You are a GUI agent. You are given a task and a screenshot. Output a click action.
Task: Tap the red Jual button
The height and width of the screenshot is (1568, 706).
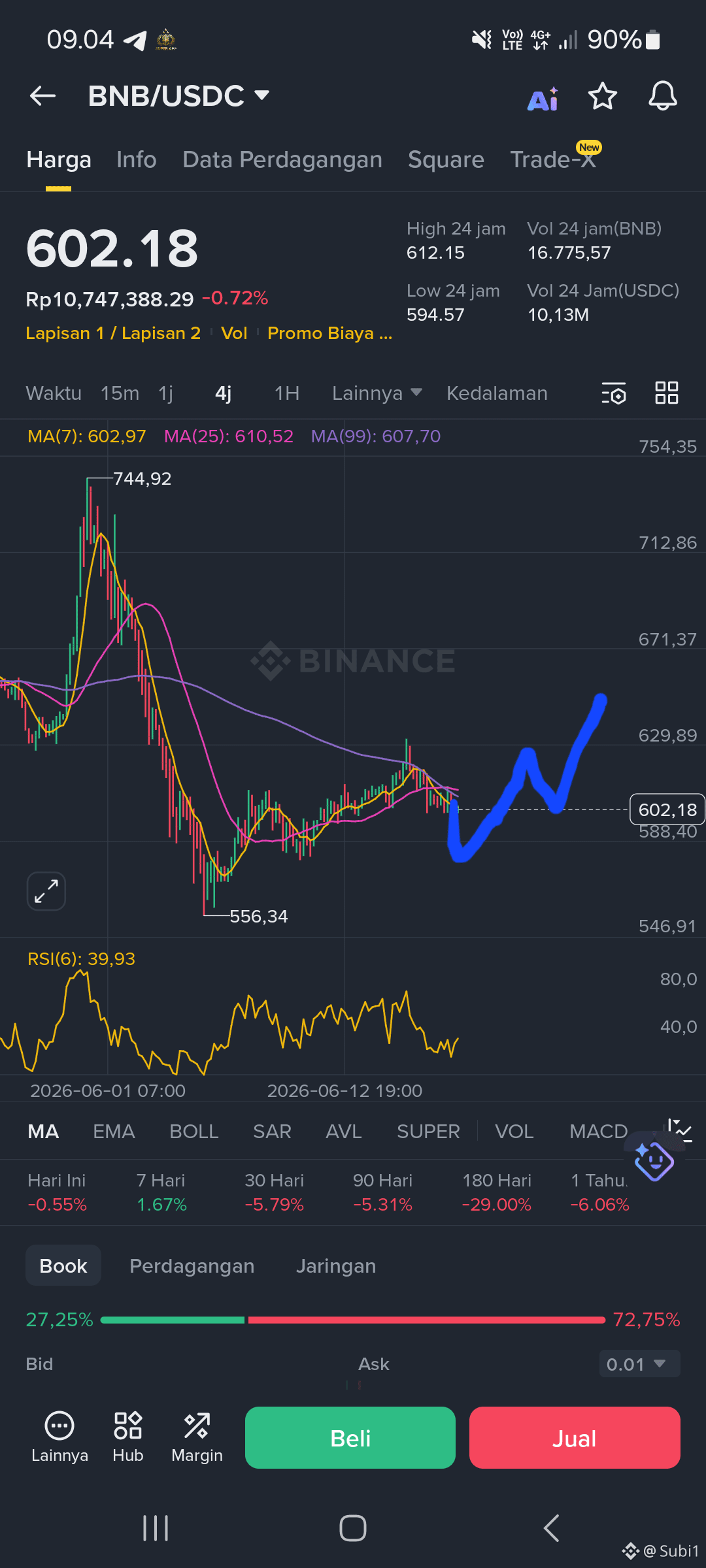(575, 1437)
